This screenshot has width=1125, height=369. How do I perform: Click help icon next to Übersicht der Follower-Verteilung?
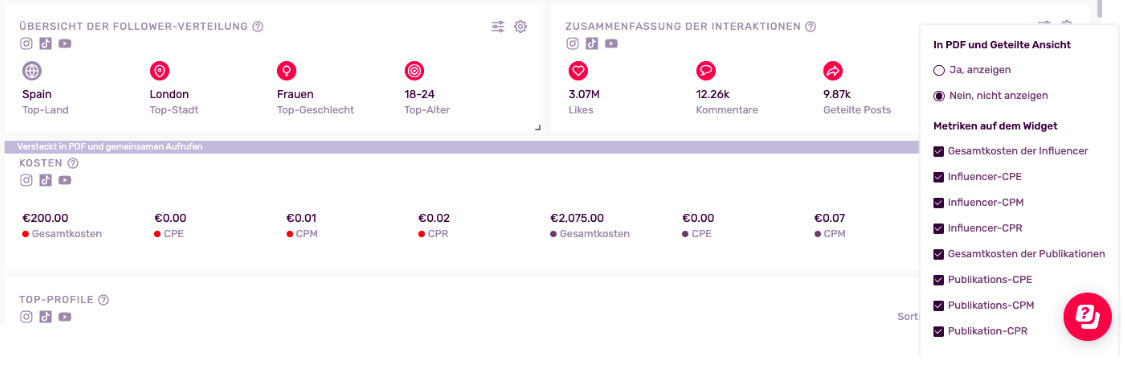click(x=258, y=27)
